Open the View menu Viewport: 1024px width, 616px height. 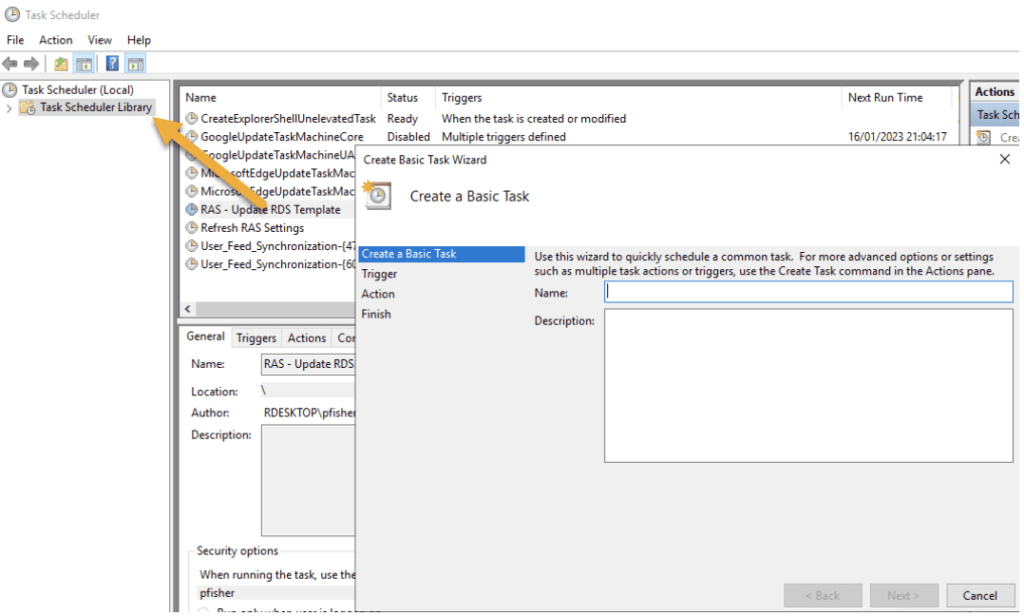click(x=99, y=40)
